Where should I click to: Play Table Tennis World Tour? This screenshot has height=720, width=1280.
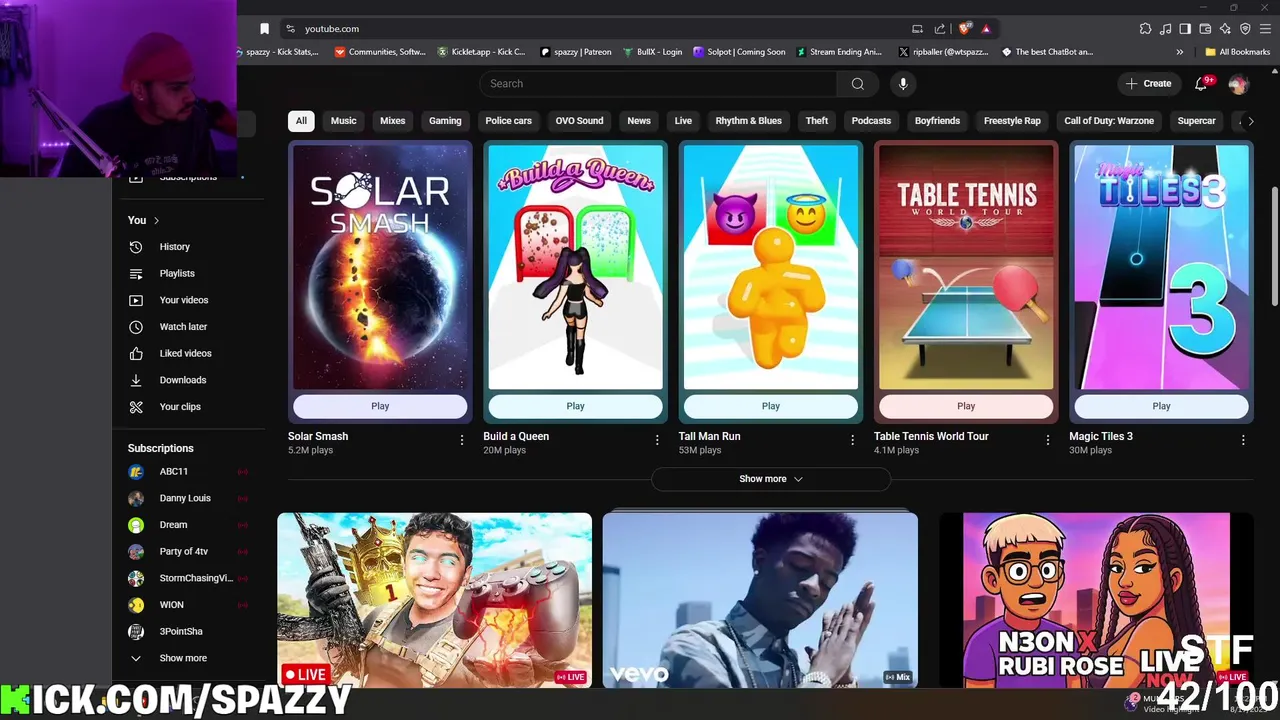(x=966, y=406)
